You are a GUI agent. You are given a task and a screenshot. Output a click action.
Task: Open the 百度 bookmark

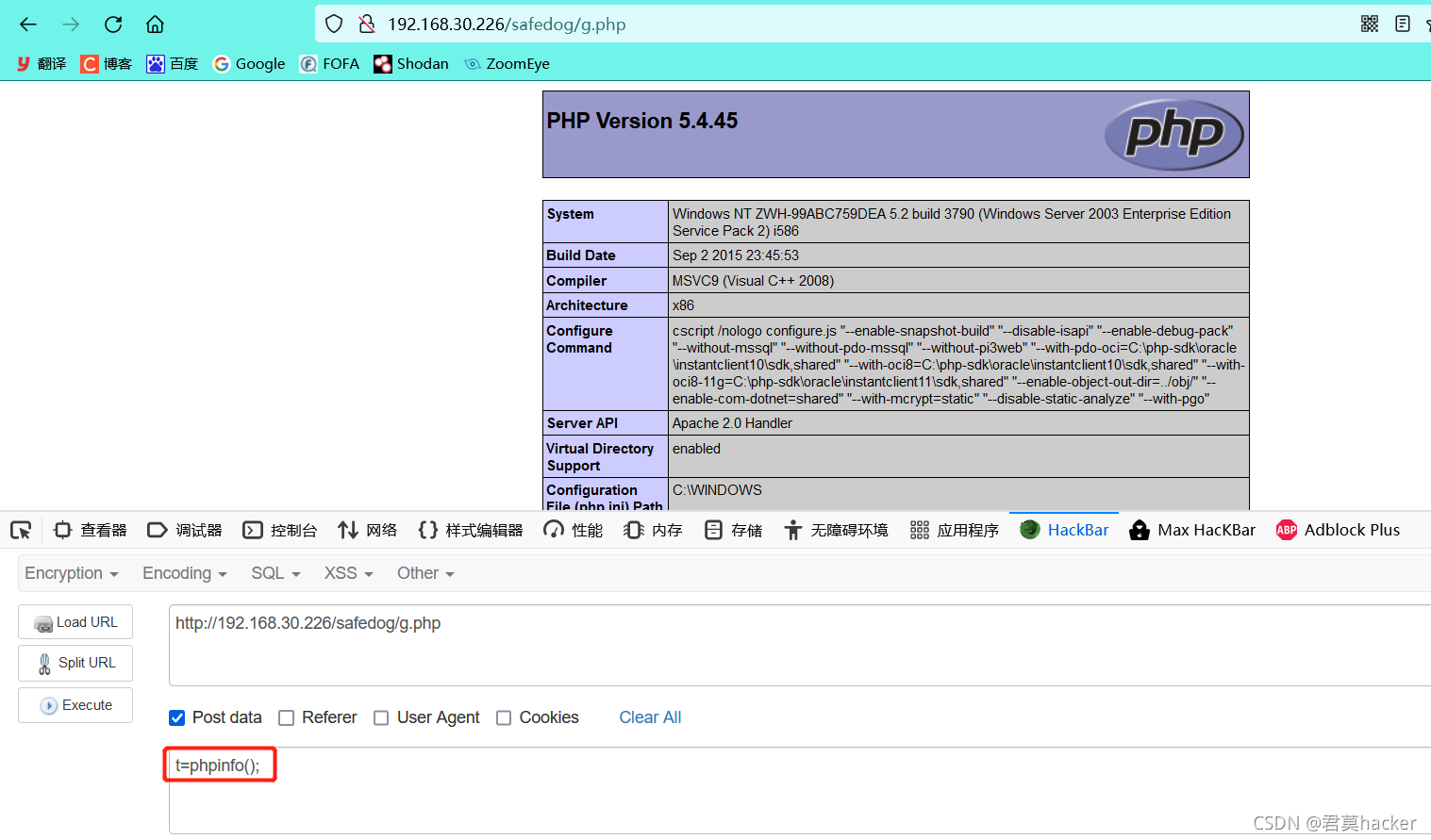[173, 64]
